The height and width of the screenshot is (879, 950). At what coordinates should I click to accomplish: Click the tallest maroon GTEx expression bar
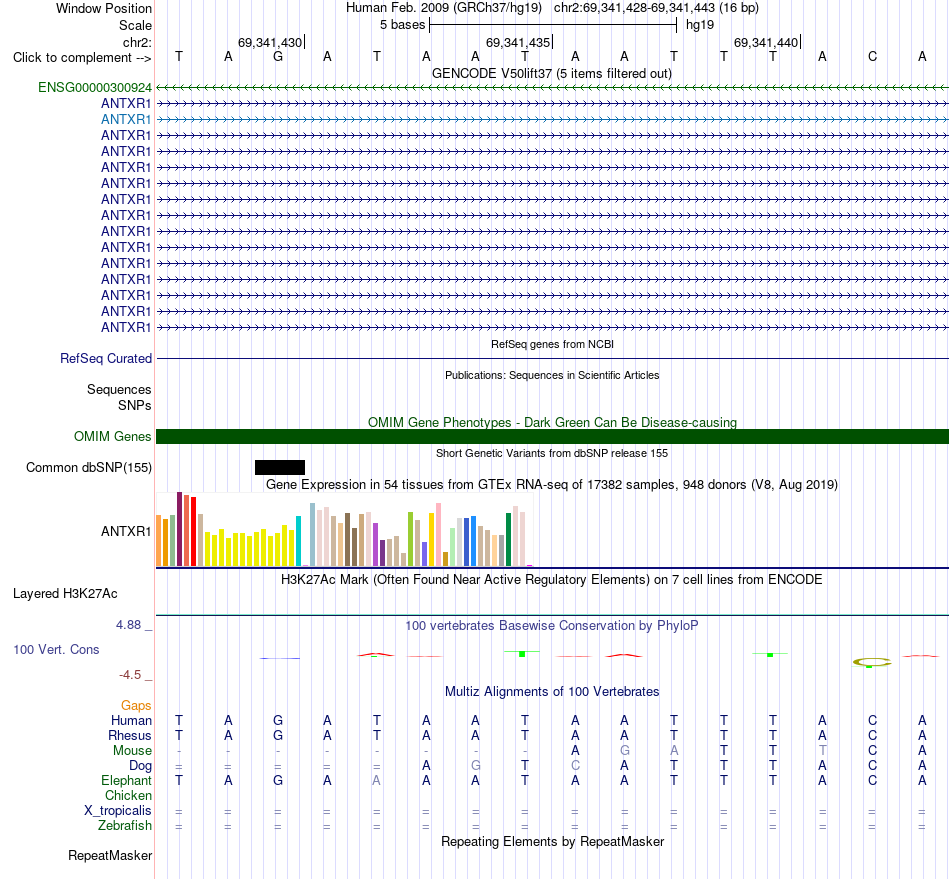179,529
